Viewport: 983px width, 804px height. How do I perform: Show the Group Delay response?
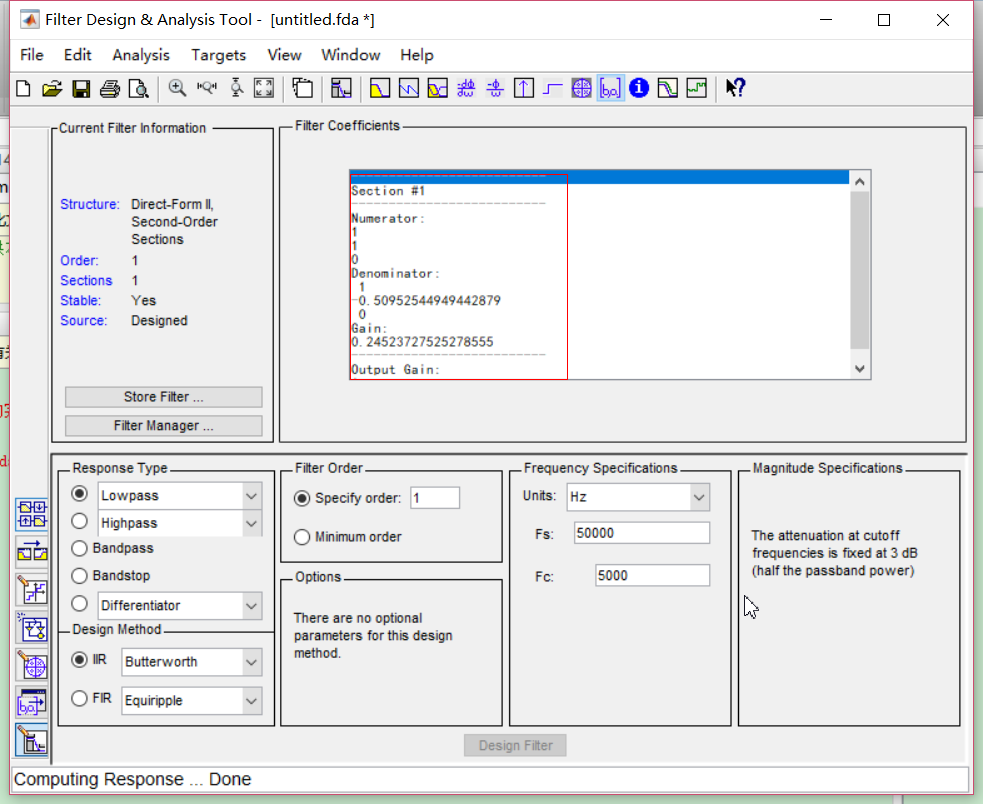click(466, 88)
